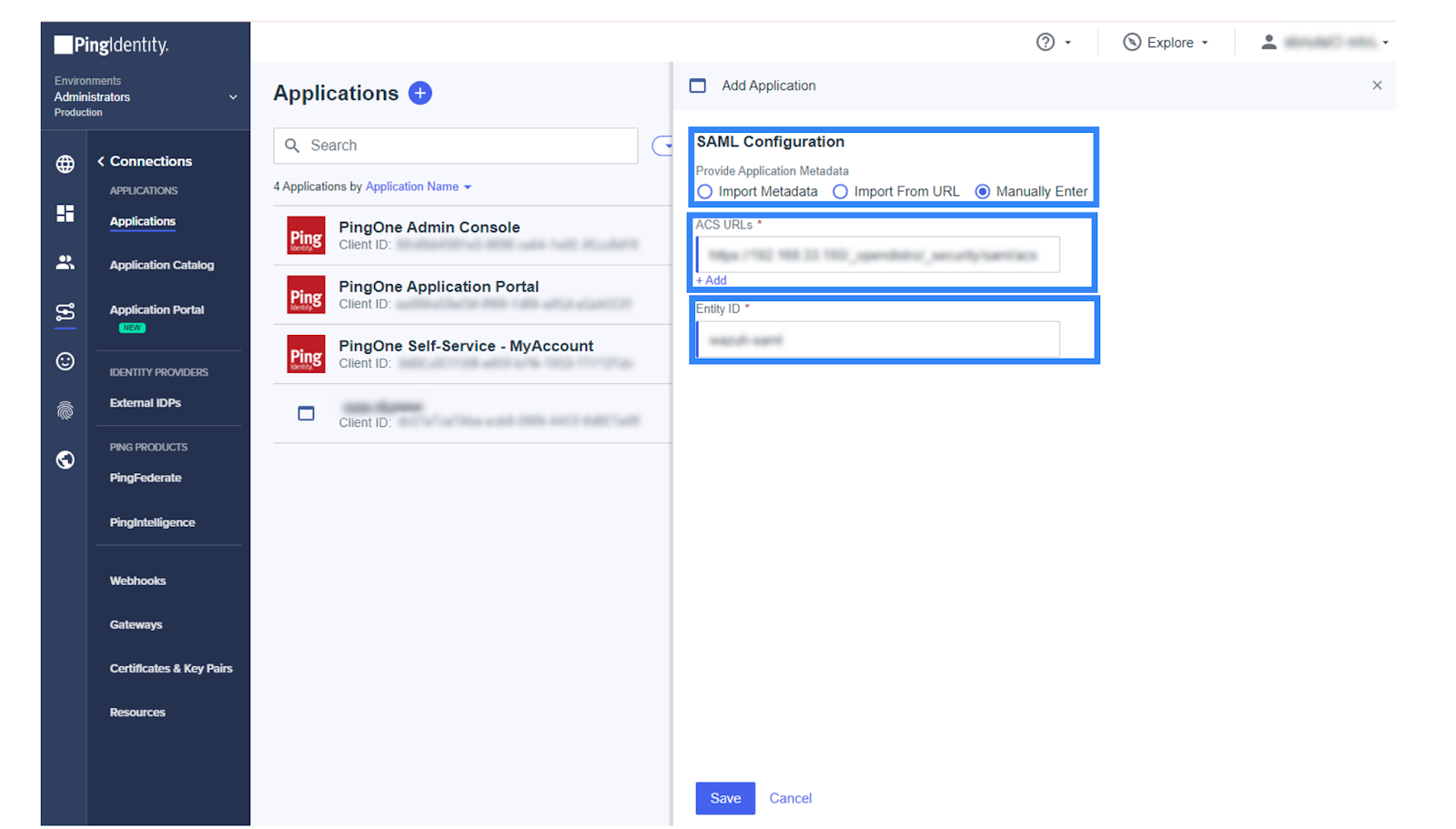This screenshot has height=829, width=1456.
Task: Open the filter dropdown beside search box
Action: pyautogui.click(x=663, y=146)
